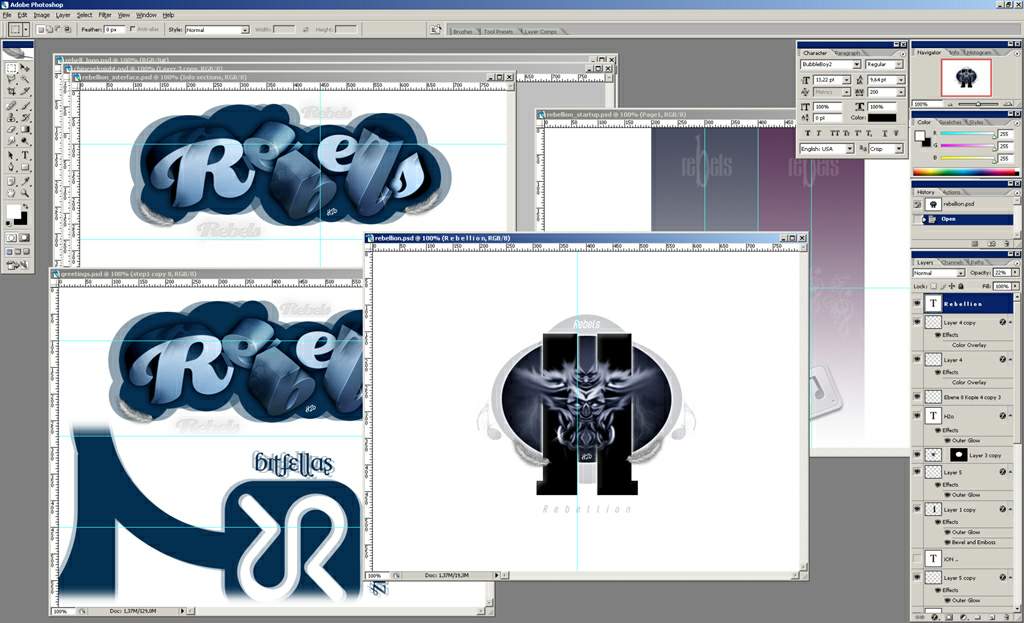Screen dimensions: 1024x623
Task: Switch to Quick Mask mode
Action: pyautogui.click(x=24, y=238)
